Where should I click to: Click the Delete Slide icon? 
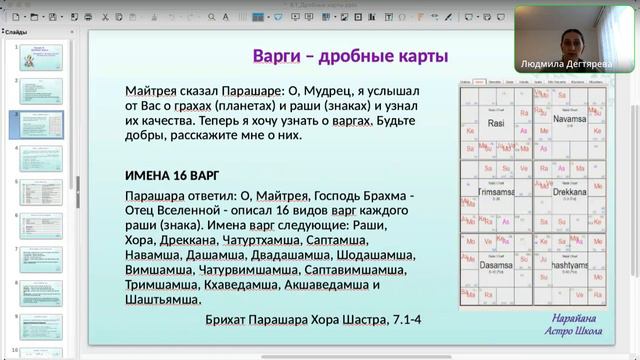501,17
